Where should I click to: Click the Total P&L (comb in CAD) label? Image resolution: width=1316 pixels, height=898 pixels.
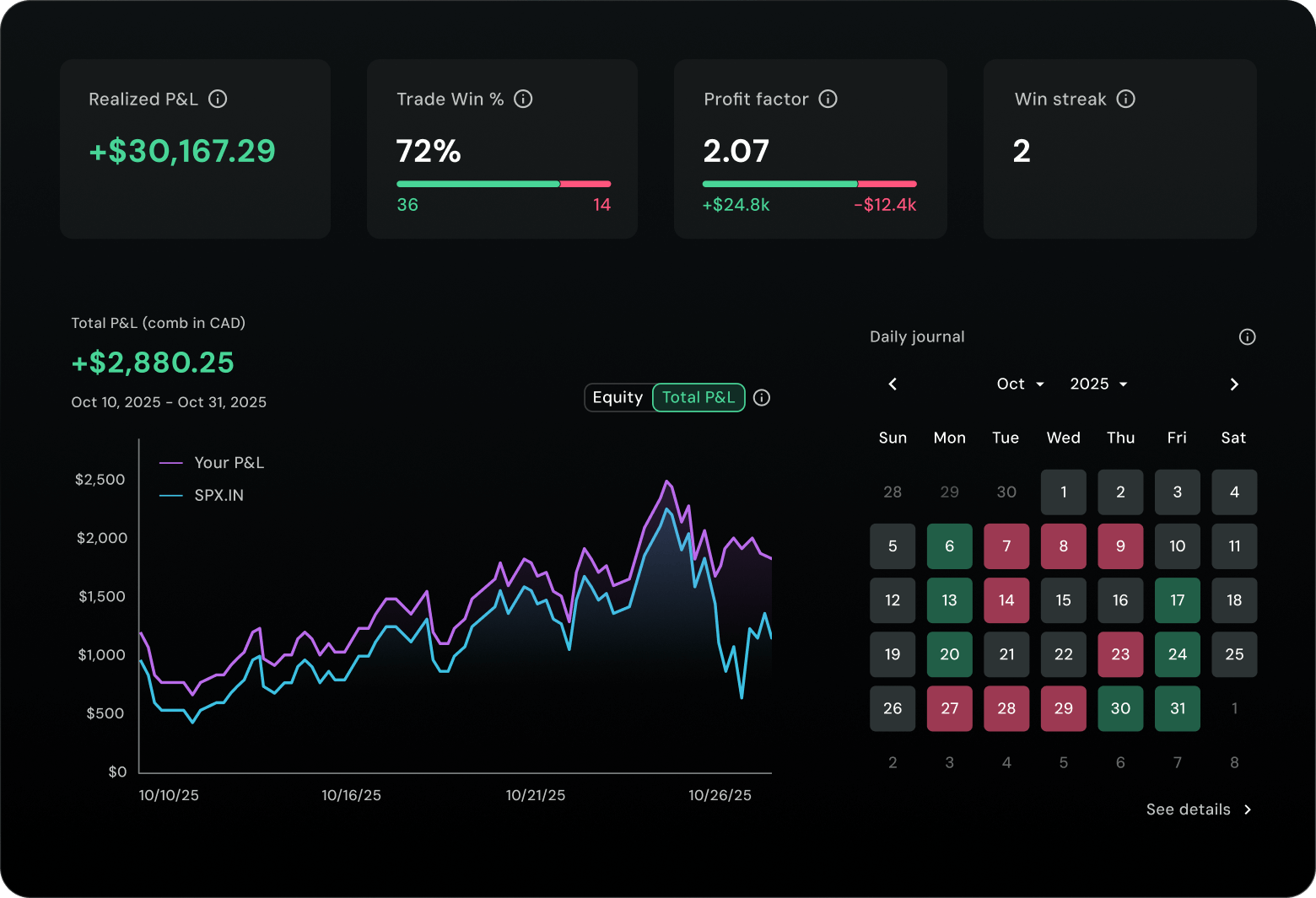click(158, 322)
